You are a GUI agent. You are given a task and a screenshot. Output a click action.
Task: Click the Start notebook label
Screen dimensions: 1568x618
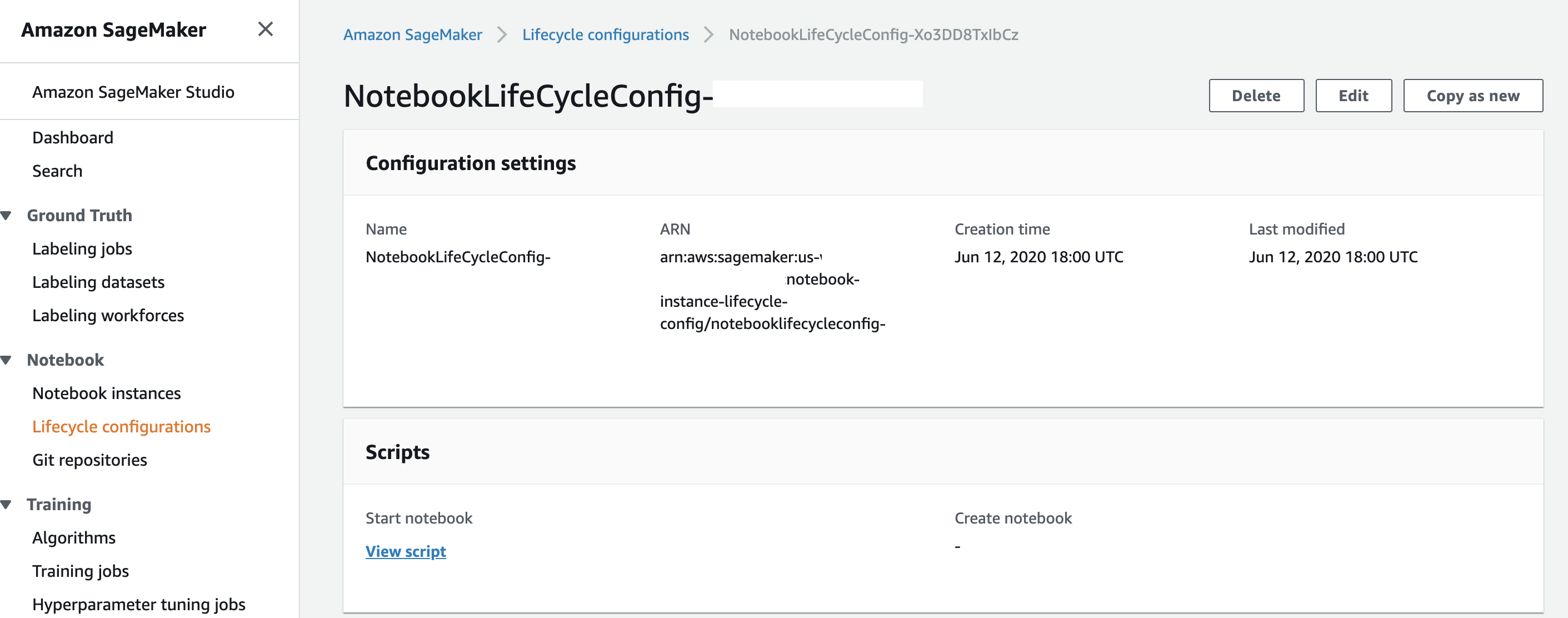(419, 518)
